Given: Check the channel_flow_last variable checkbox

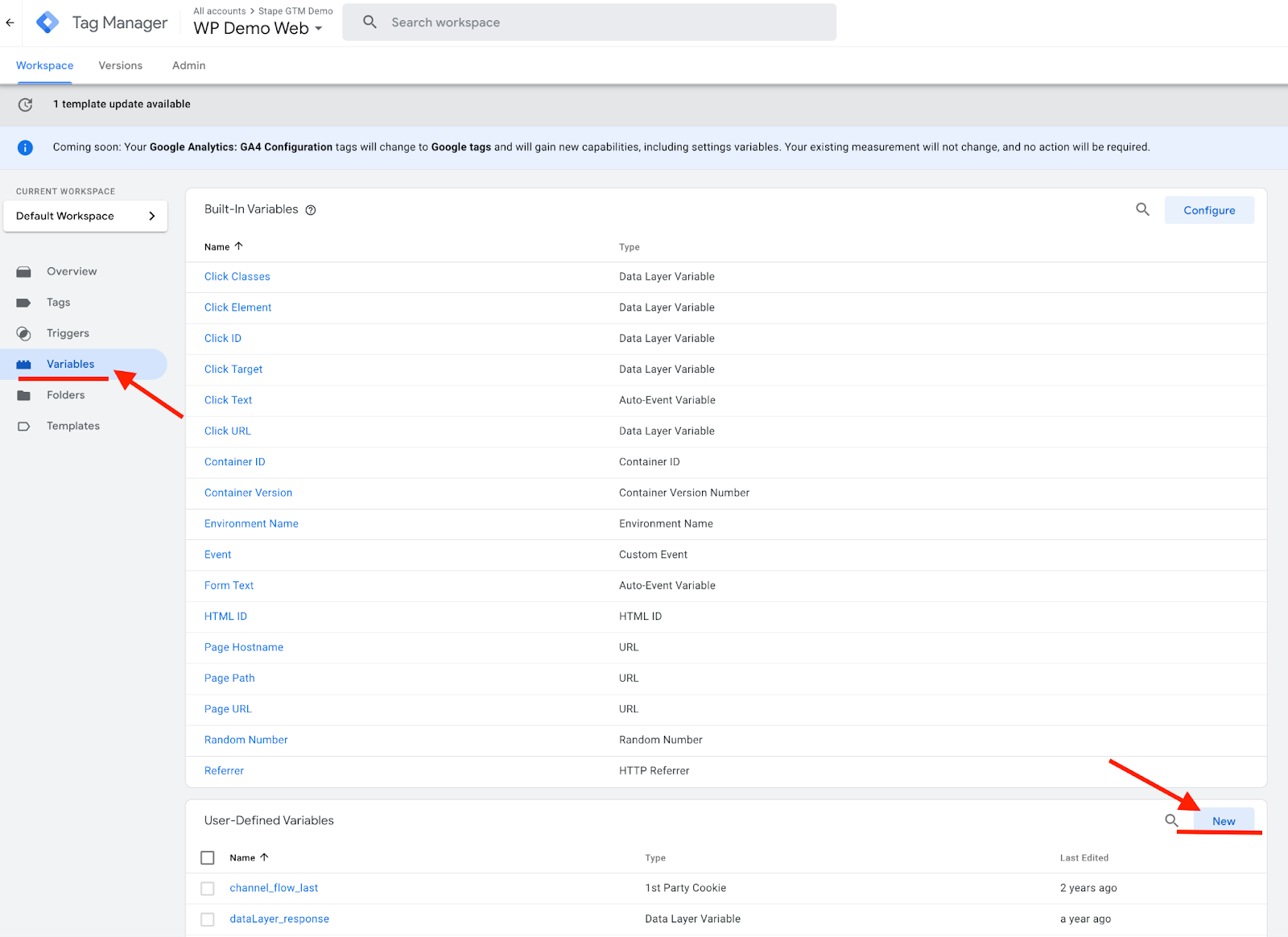Looking at the screenshot, I should [207, 888].
